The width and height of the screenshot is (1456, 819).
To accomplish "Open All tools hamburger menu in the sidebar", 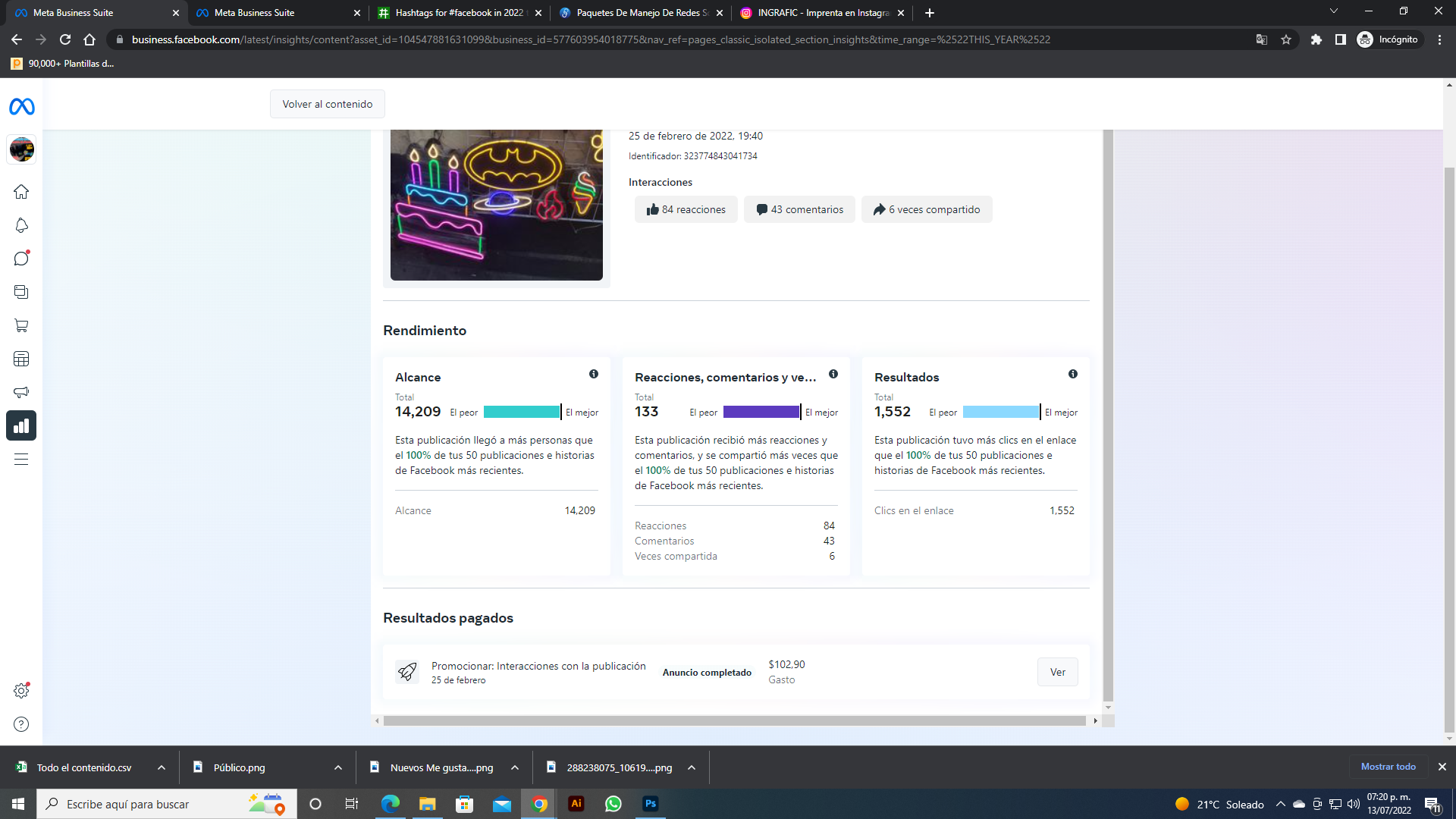I will pos(21,459).
